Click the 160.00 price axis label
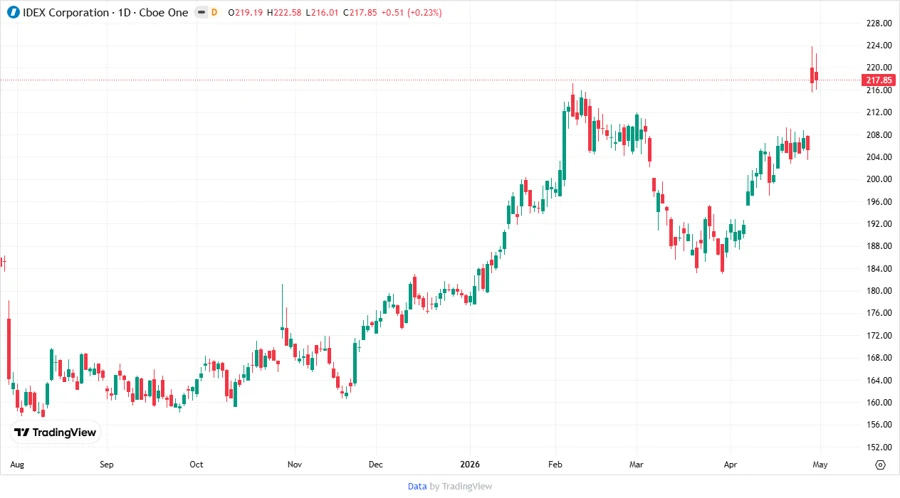The height and width of the screenshot is (498, 900). point(879,402)
